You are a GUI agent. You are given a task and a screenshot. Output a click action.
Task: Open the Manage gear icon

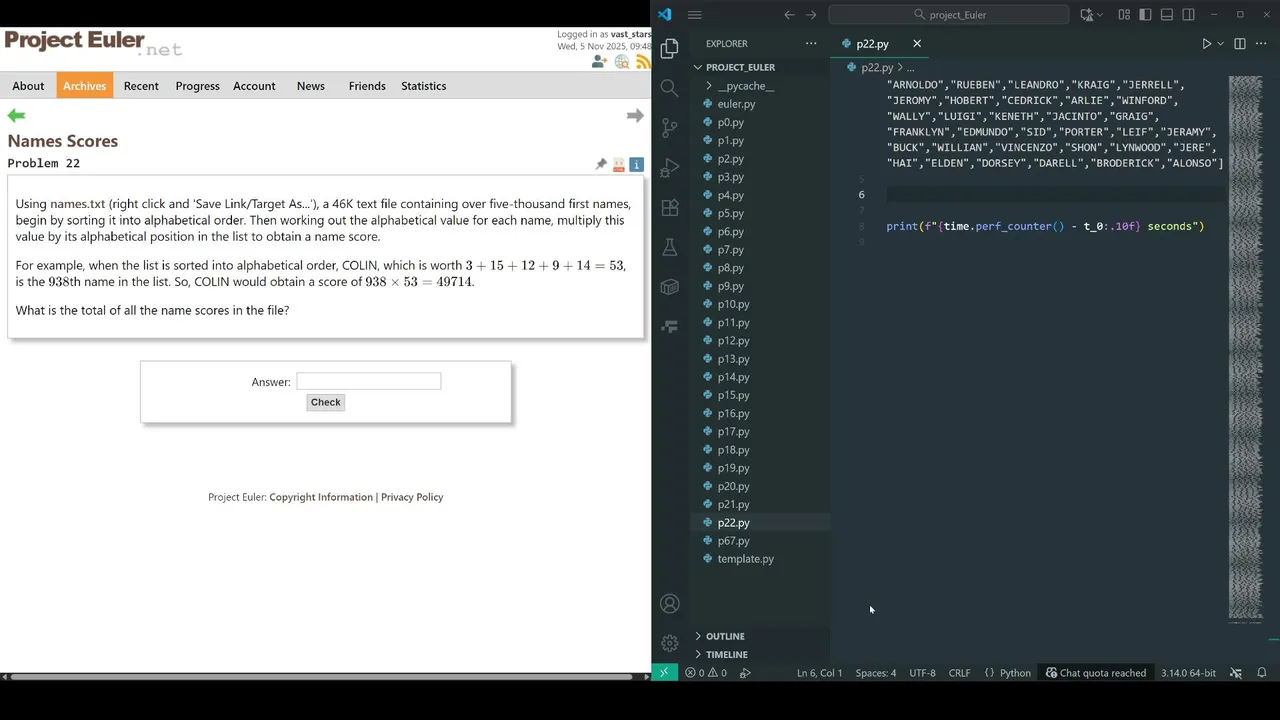pos(670,643)
